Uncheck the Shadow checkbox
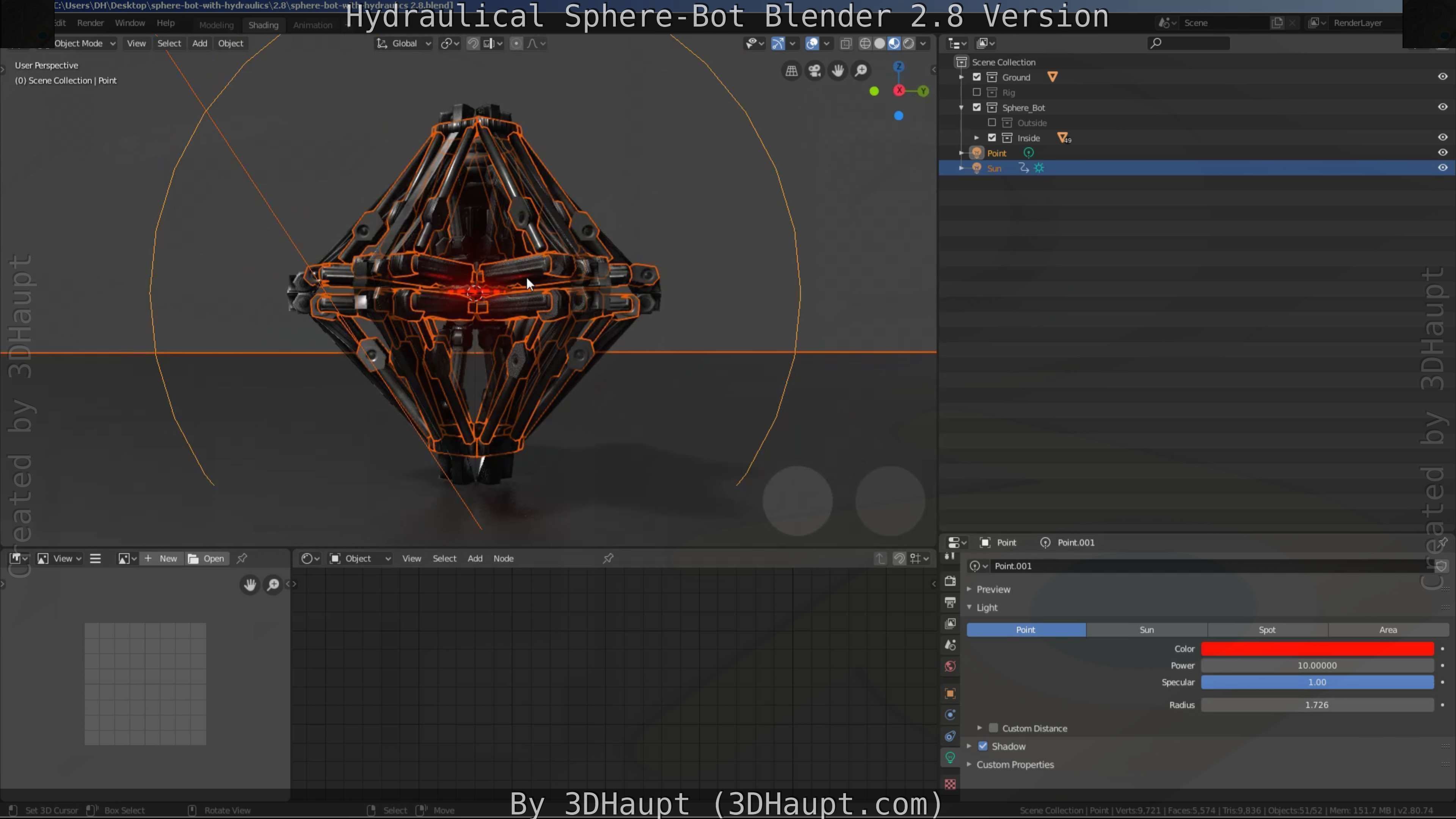 983,746
